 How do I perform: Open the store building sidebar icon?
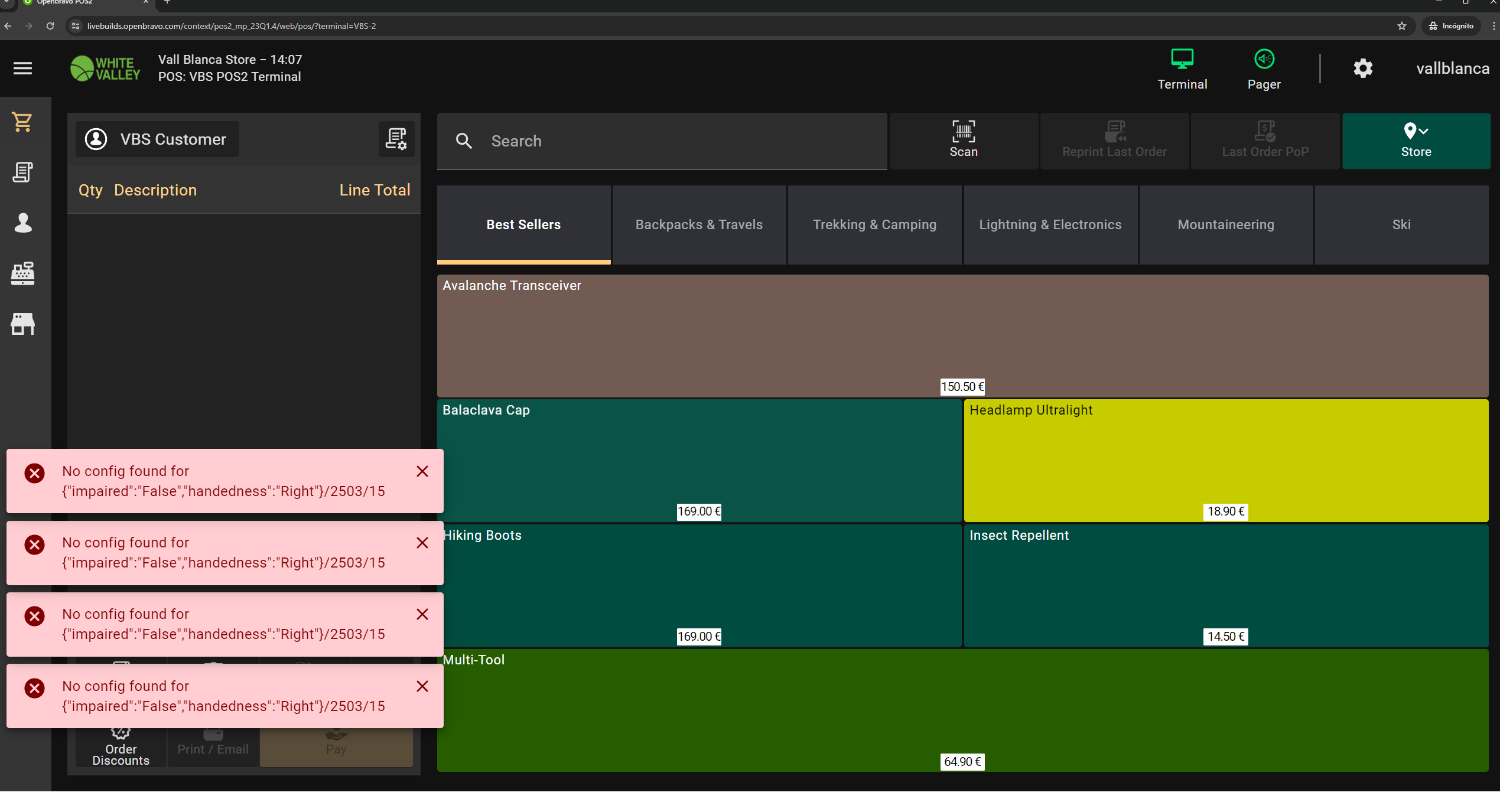tap(22, 324)
